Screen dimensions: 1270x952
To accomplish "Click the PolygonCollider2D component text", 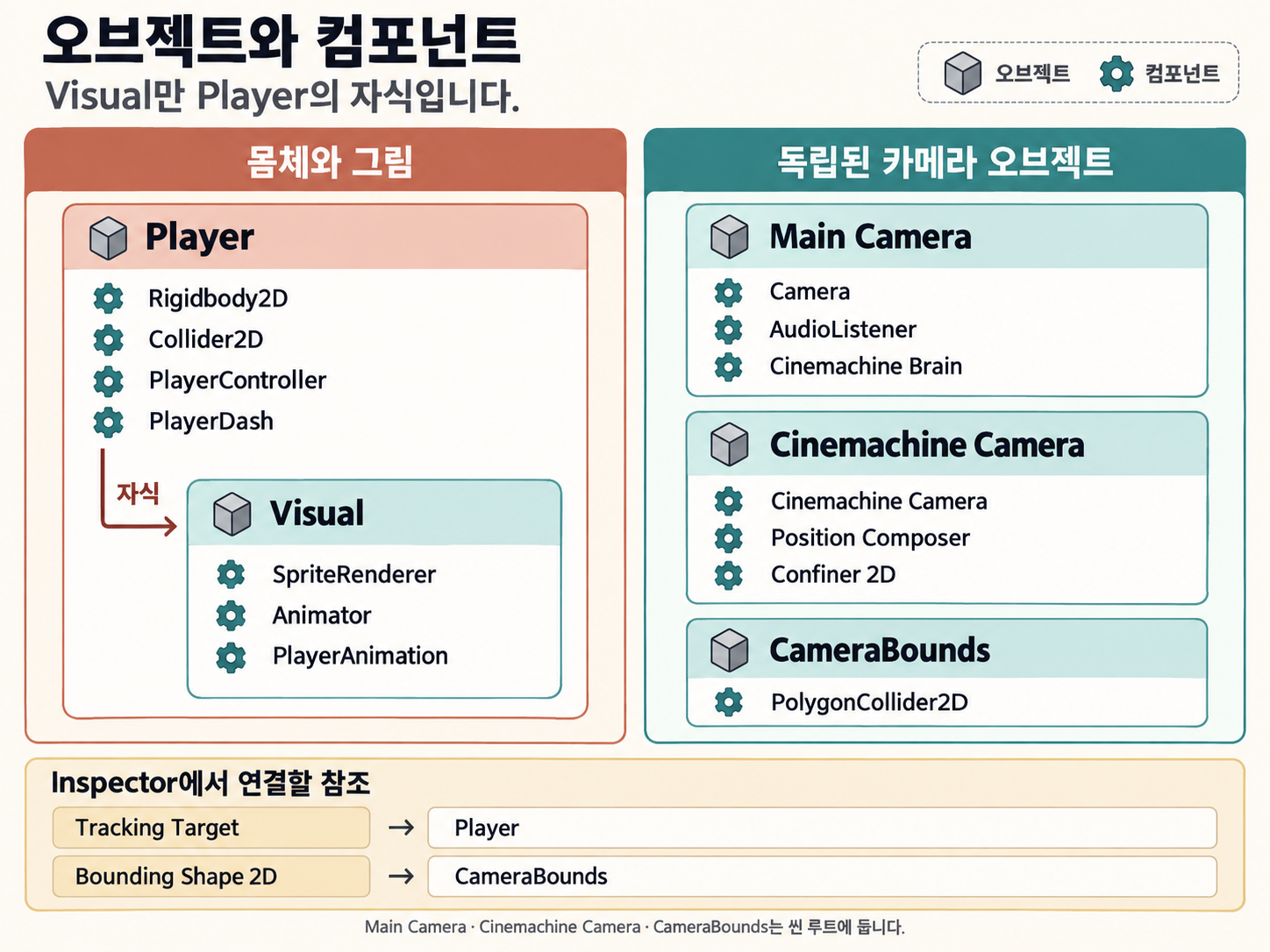I will click(x=870, y=703).
